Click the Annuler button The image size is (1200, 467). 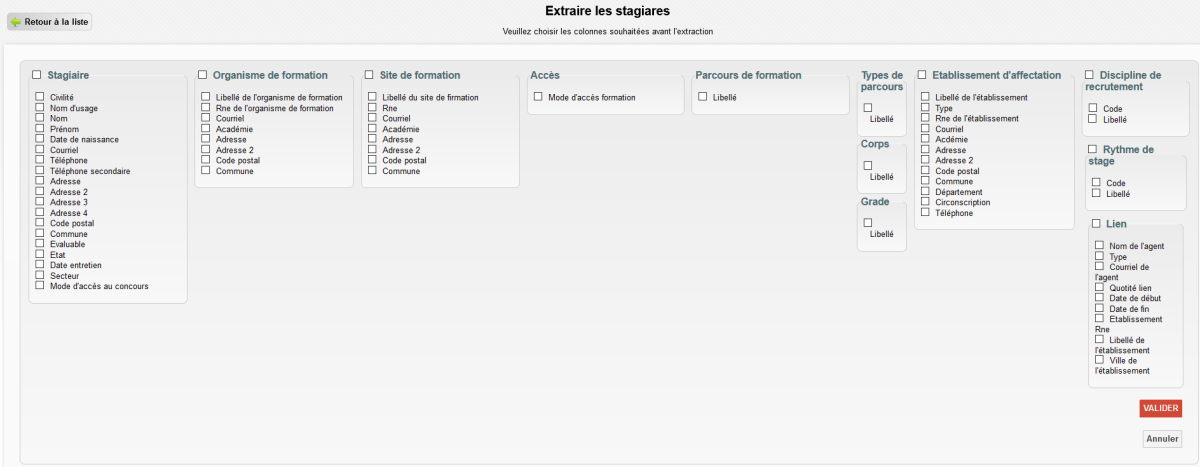pyautogui.click(x=1162, y=439)
